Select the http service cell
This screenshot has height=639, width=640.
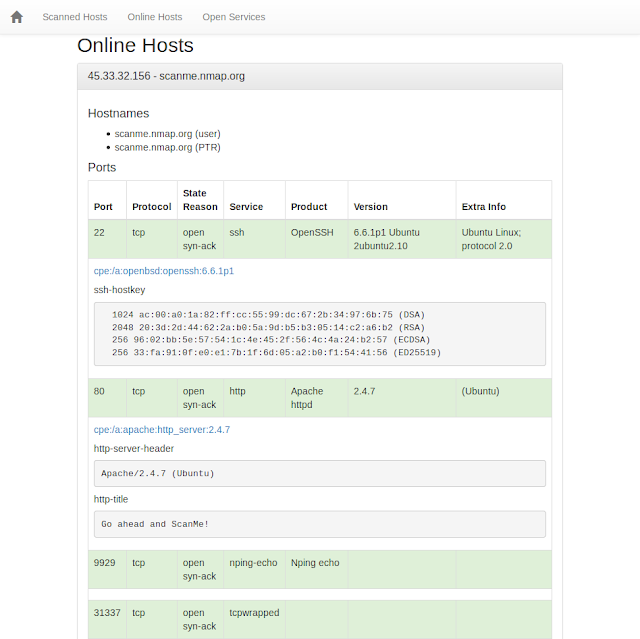[x=254, y=398]
